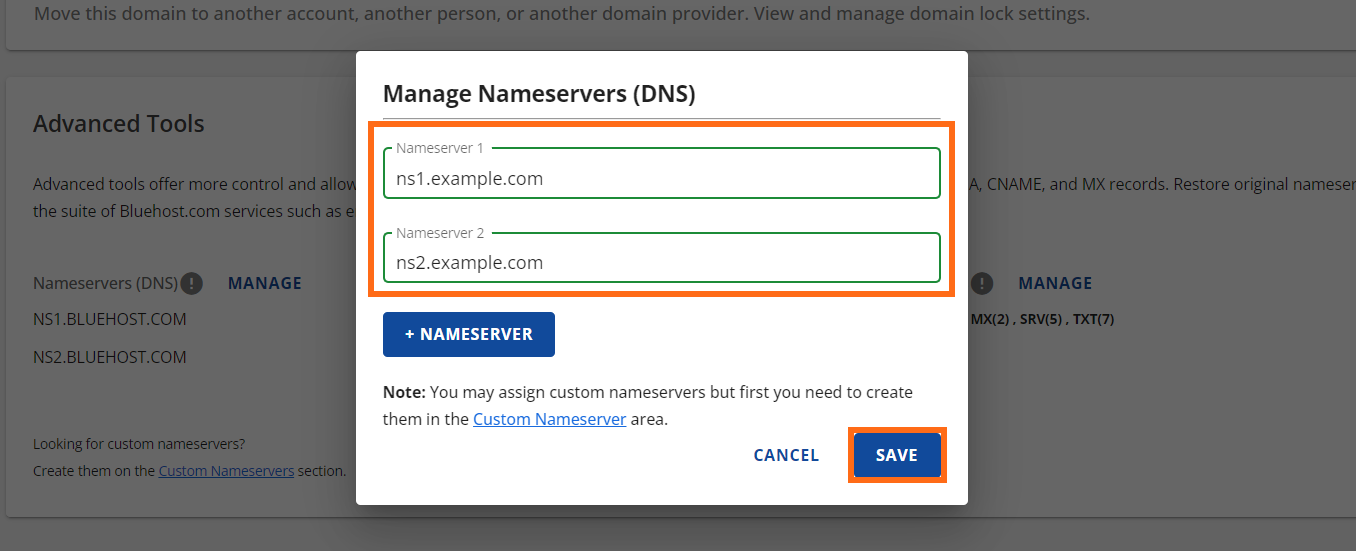Click the Nameservers (DNS) label text
This screenshot has height=551, width=1356.
click(x=105, y=283)
